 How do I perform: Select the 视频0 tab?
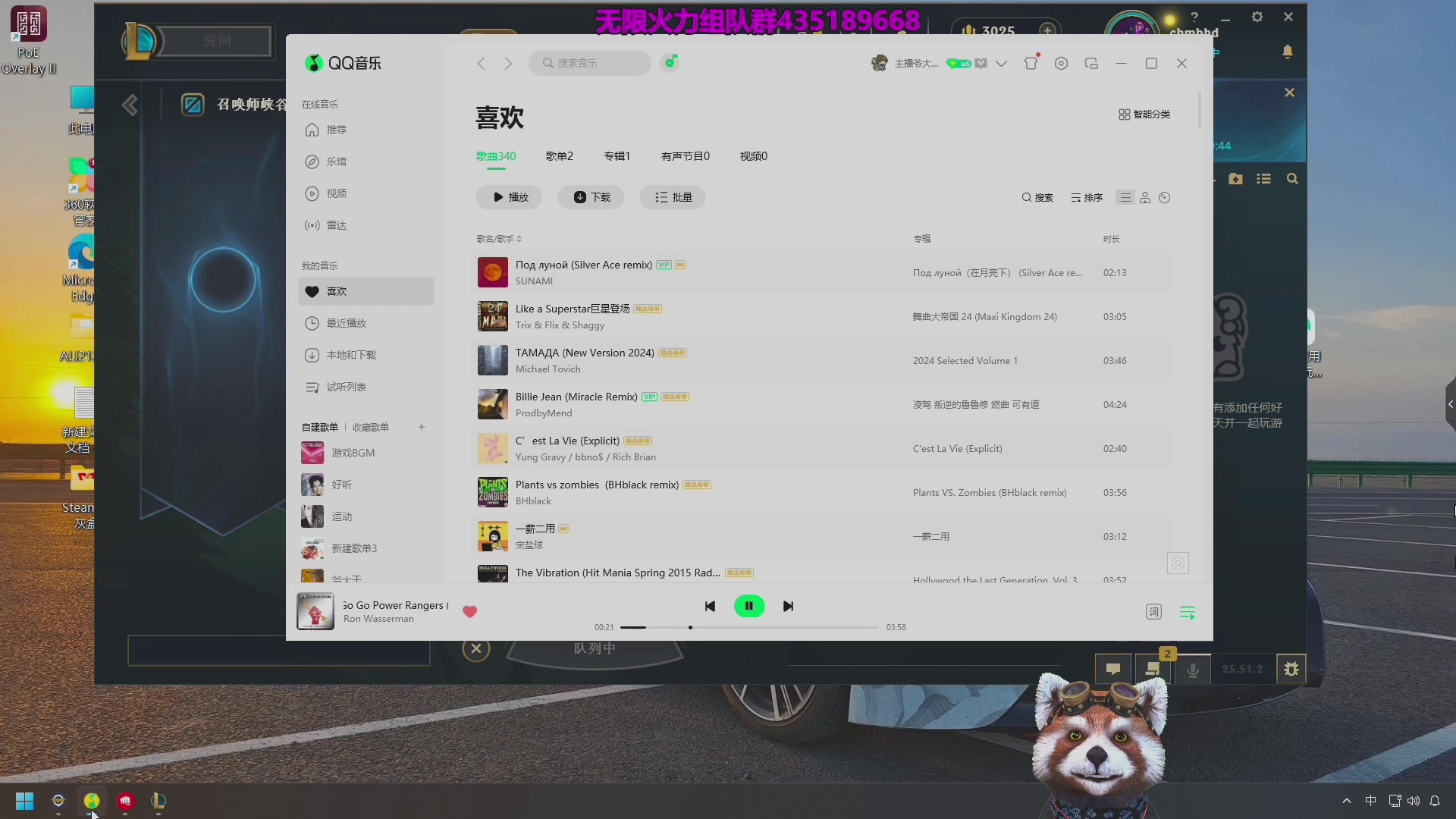pos(754,156)
